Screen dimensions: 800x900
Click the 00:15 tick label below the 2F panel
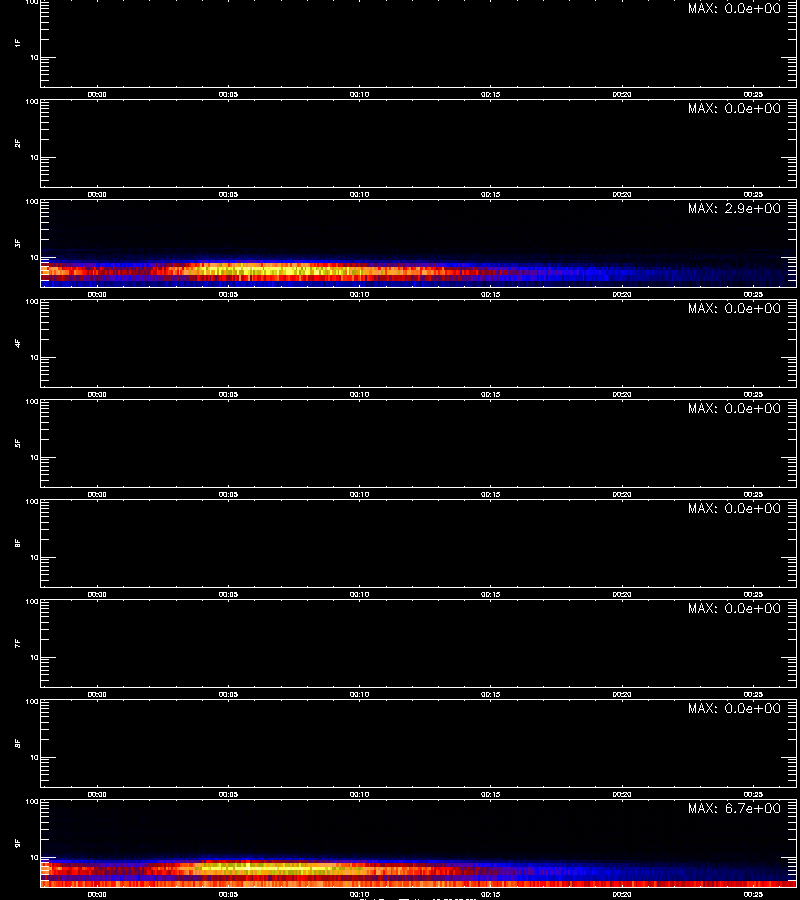click(x=490, y=195)
